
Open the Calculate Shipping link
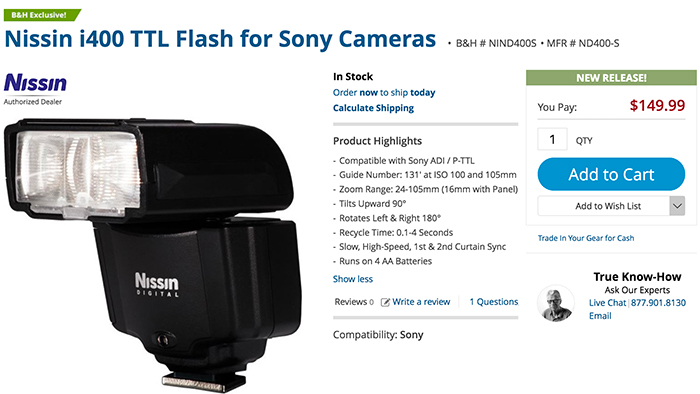pyautogui.click(x=373, y=108)
